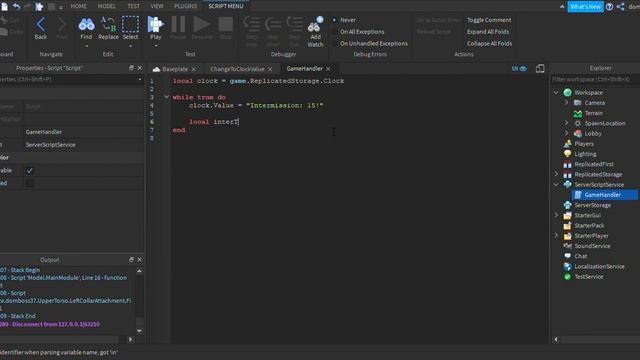Open the MODEL ribbon tab
This screenshot has width=640, height=360.
point(107,6)
